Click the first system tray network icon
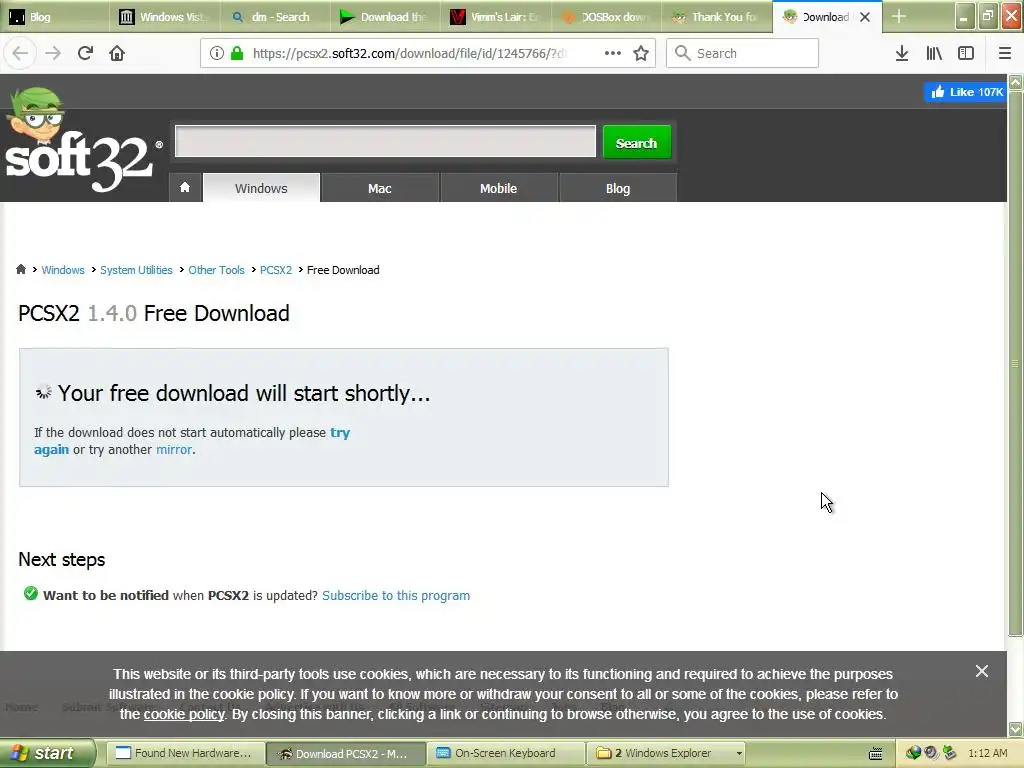Screen dimensions: 1024x768 (913, 753)
